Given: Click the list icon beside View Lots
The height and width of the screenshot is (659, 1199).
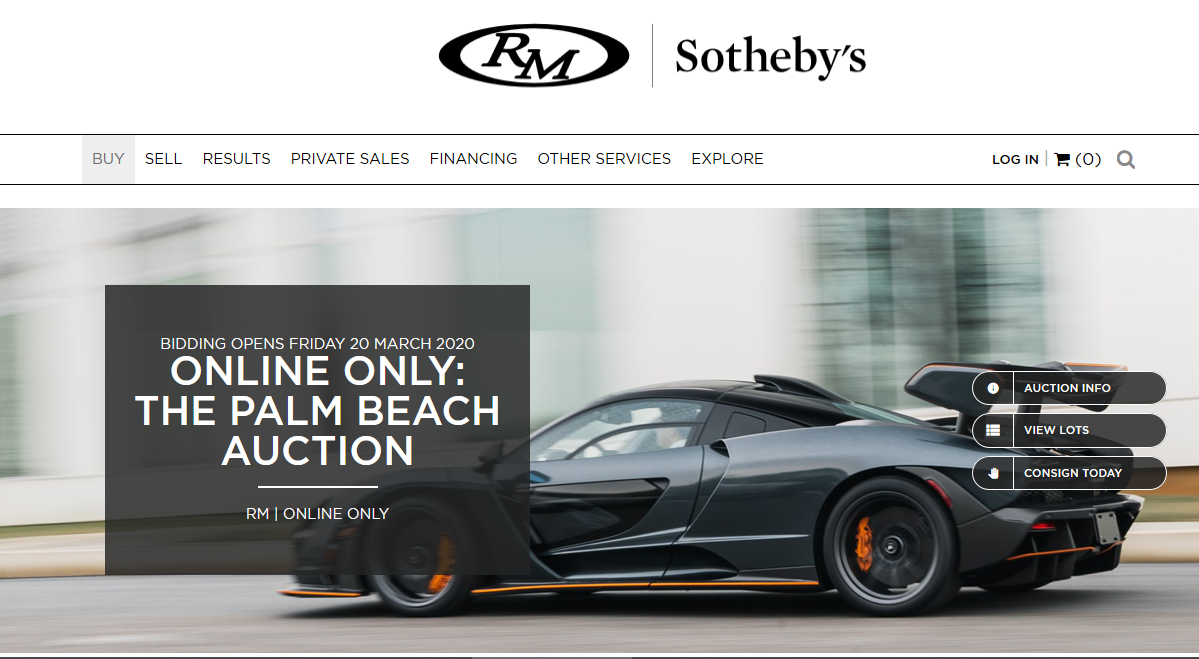Looking at the screenshot, I should tap(993, 430).
